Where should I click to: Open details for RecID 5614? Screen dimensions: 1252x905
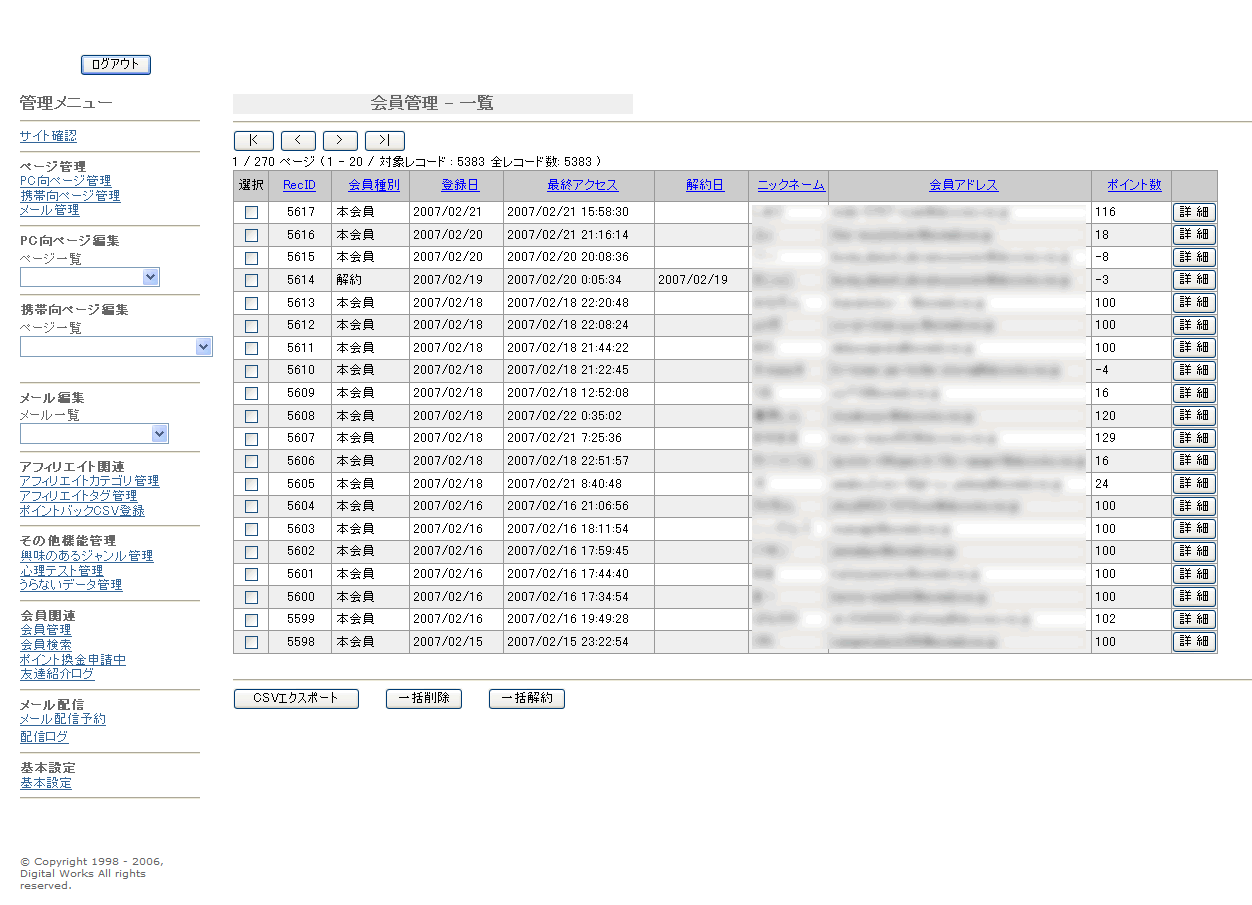click(1194, 280)
